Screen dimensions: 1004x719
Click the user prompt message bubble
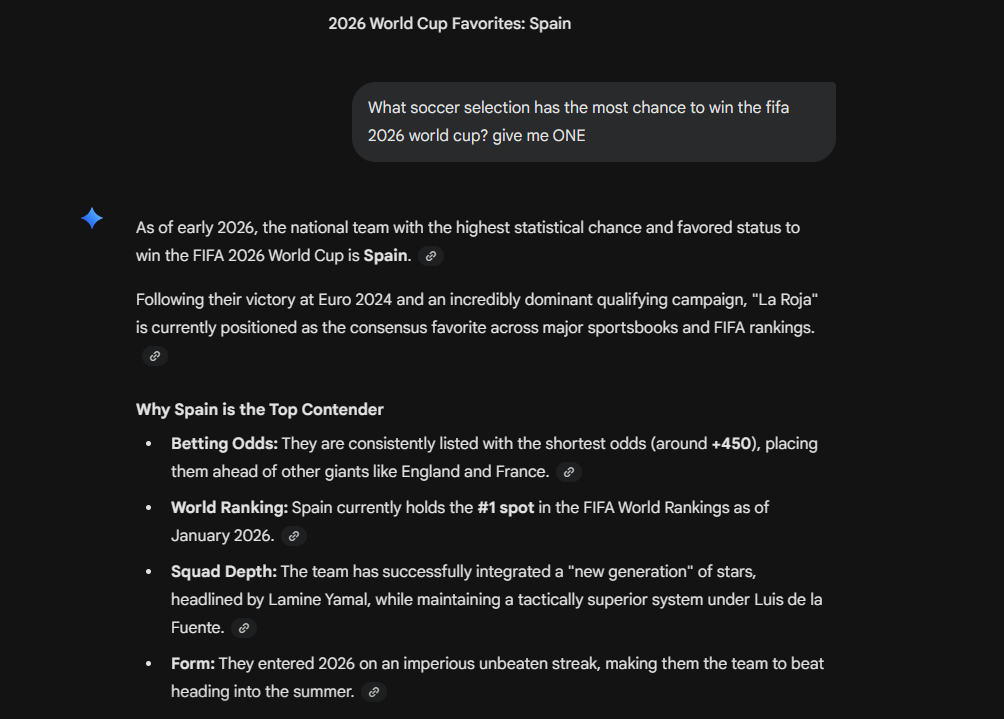[x=593, y=121]
